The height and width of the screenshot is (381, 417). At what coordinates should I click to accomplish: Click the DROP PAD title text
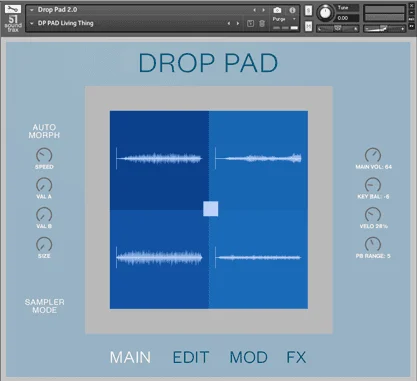tap(208, 63)
